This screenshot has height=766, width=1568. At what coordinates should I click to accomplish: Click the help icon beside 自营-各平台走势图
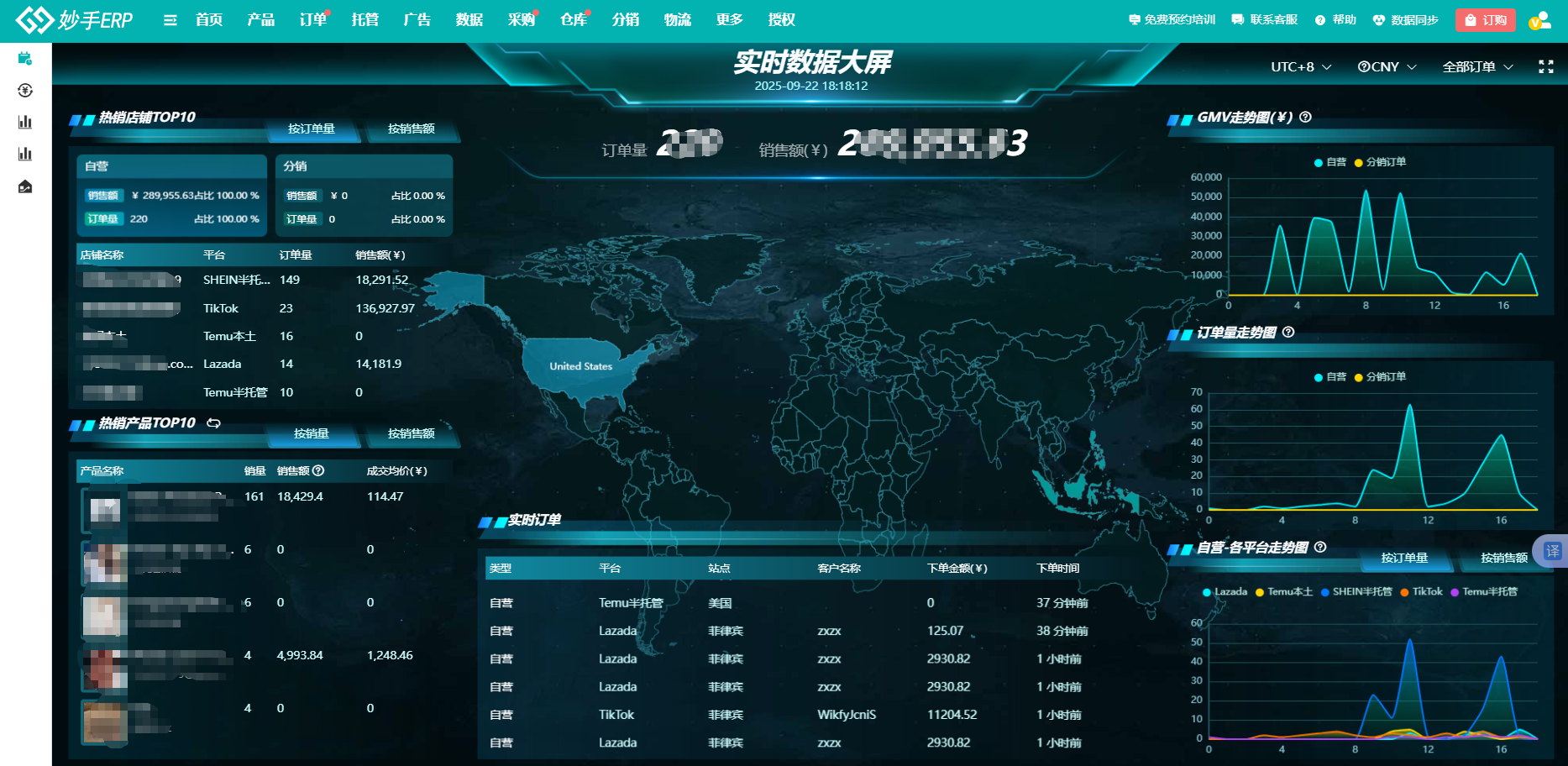(x=1320, y=547)
